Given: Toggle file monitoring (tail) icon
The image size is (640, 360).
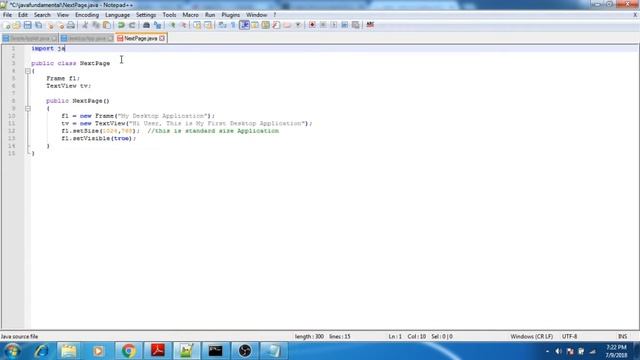Looking at the screenshot, I should point(298,25).
